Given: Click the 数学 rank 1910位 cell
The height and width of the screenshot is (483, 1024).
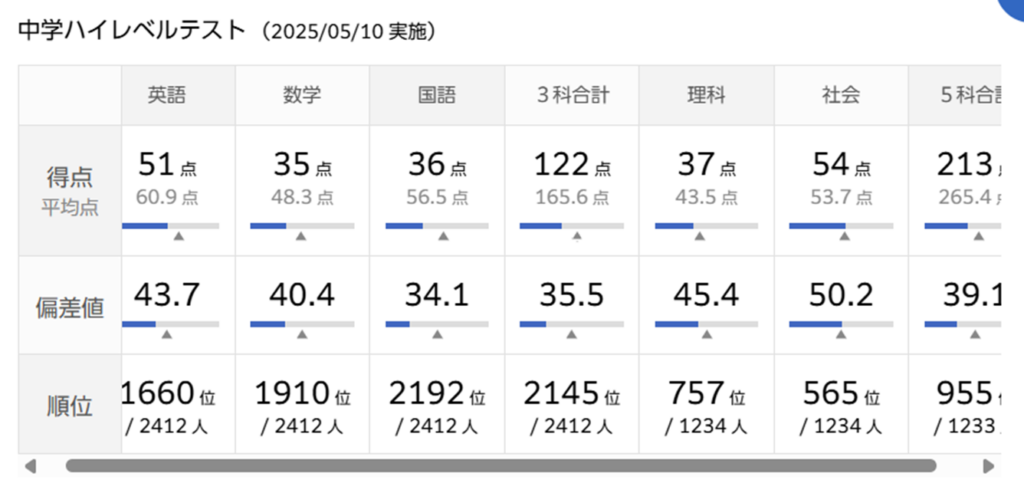Looking at the screenshot, I should (302, 406).
